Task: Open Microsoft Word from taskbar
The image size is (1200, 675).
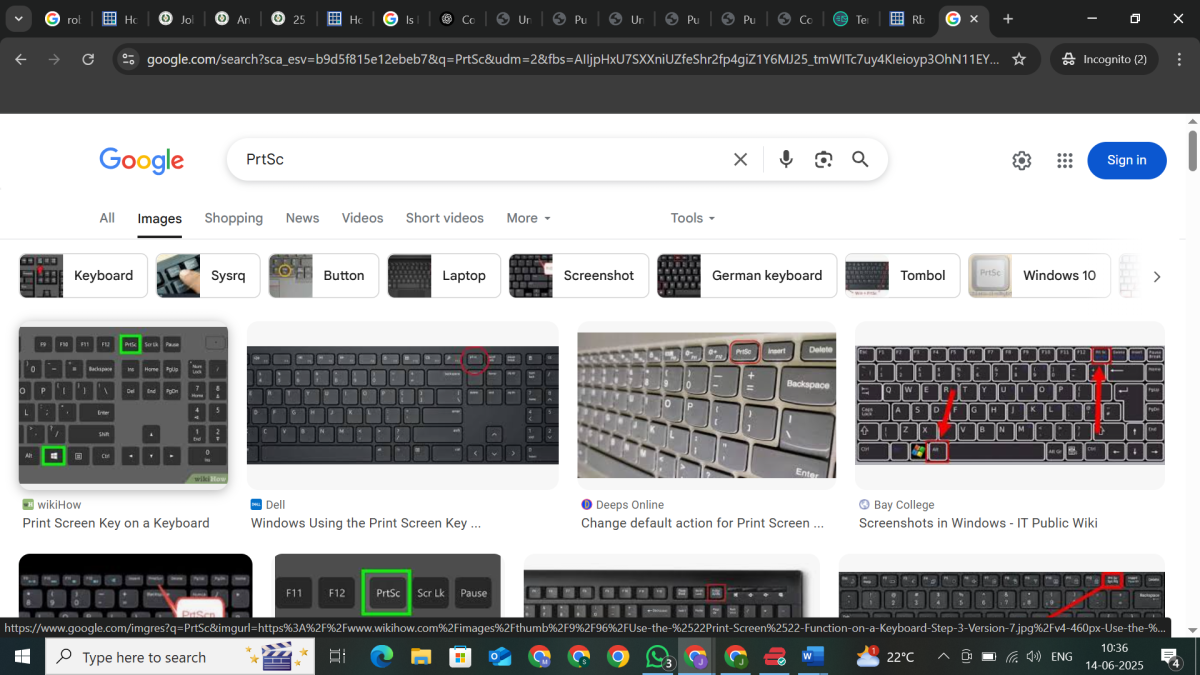Action: pyautogui.click(x=812, y=657)
